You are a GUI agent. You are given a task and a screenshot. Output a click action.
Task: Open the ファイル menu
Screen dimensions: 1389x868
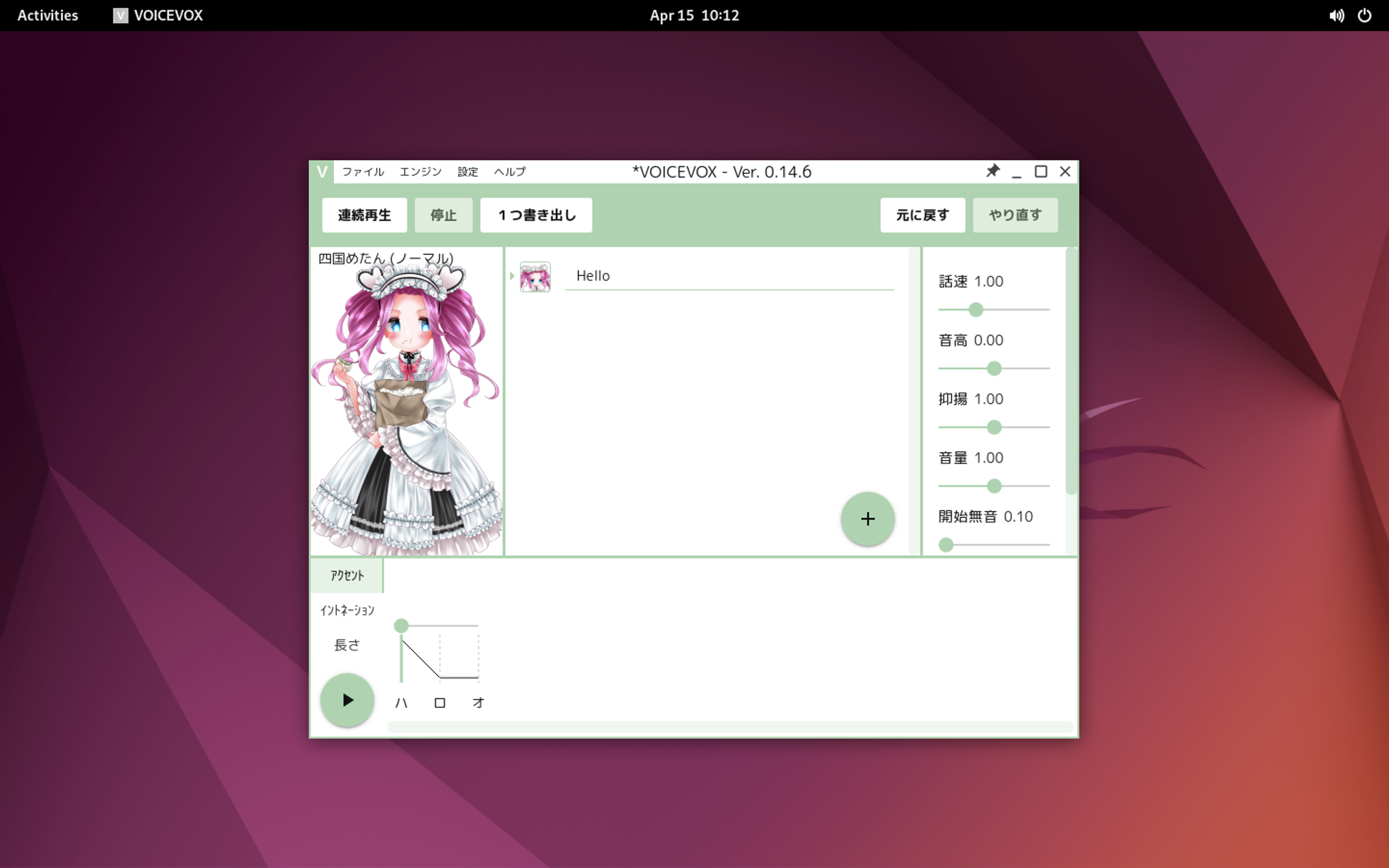coord(363,172)
